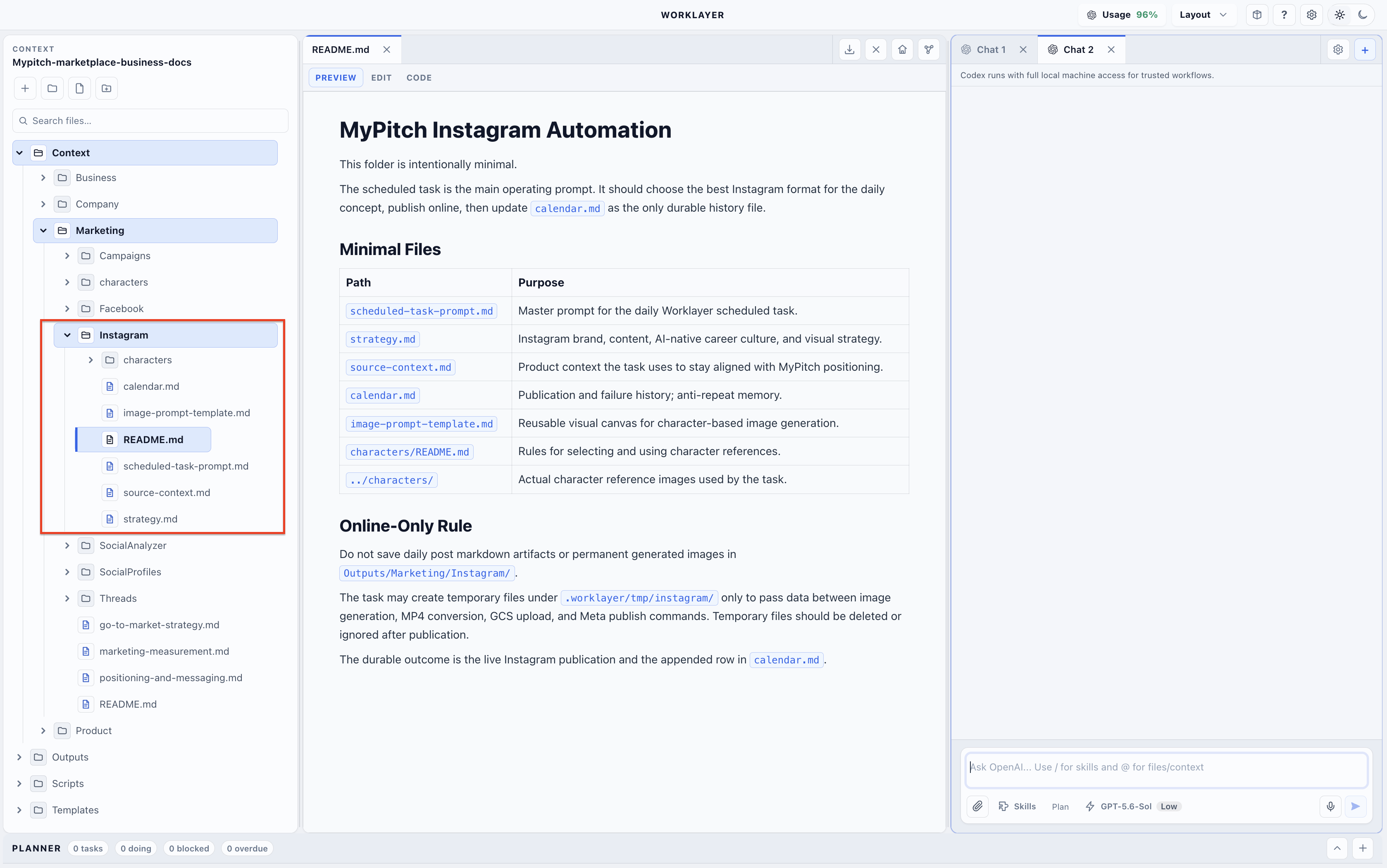Click the cube icon in top bar
Image resolution: width=1387 pixels, height=868 pixels.
tap(1257, 15)
